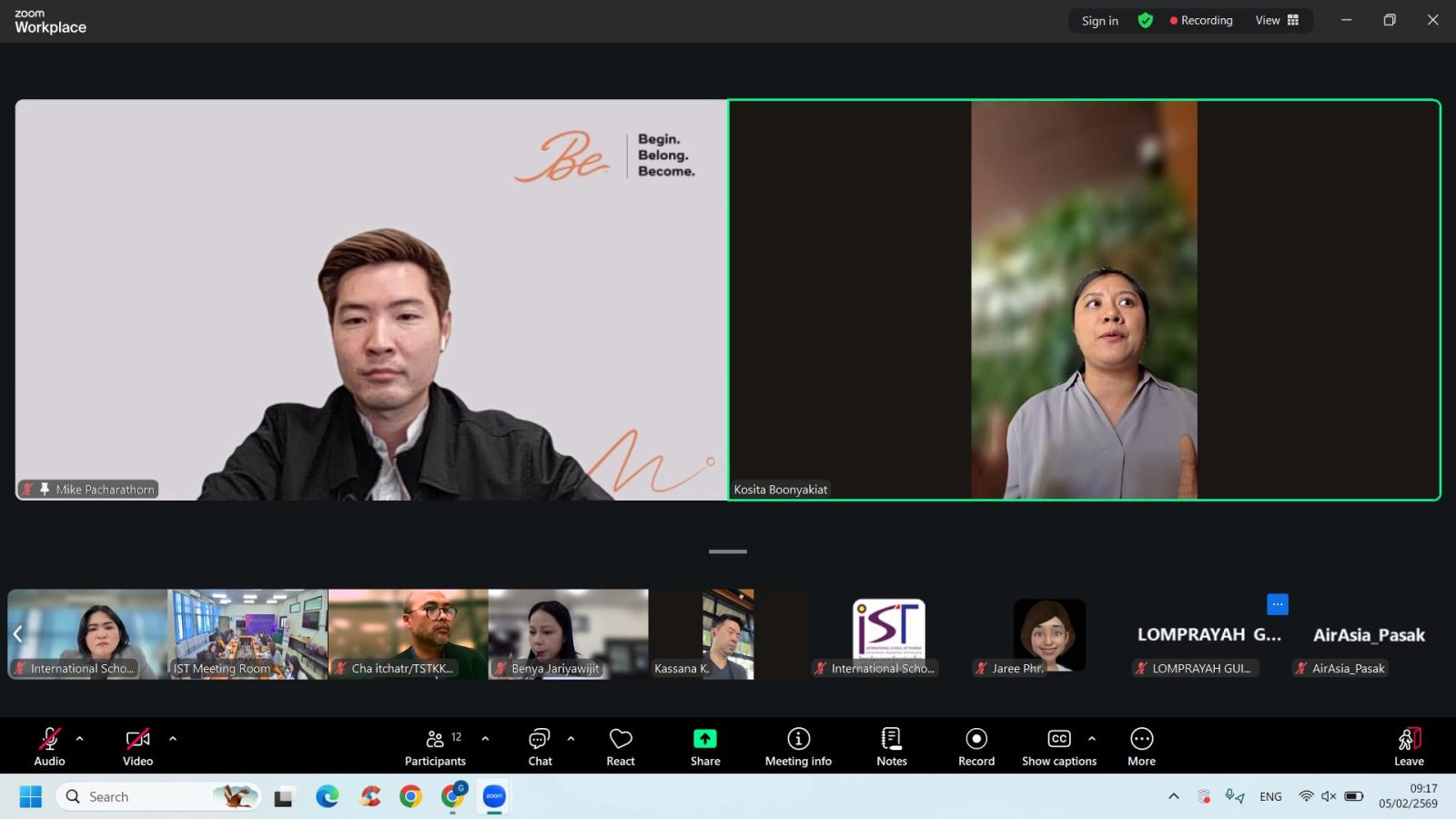Open the React heart menu
The width and height of the screenshot is (1456, 819).
(x=621, y=746)
